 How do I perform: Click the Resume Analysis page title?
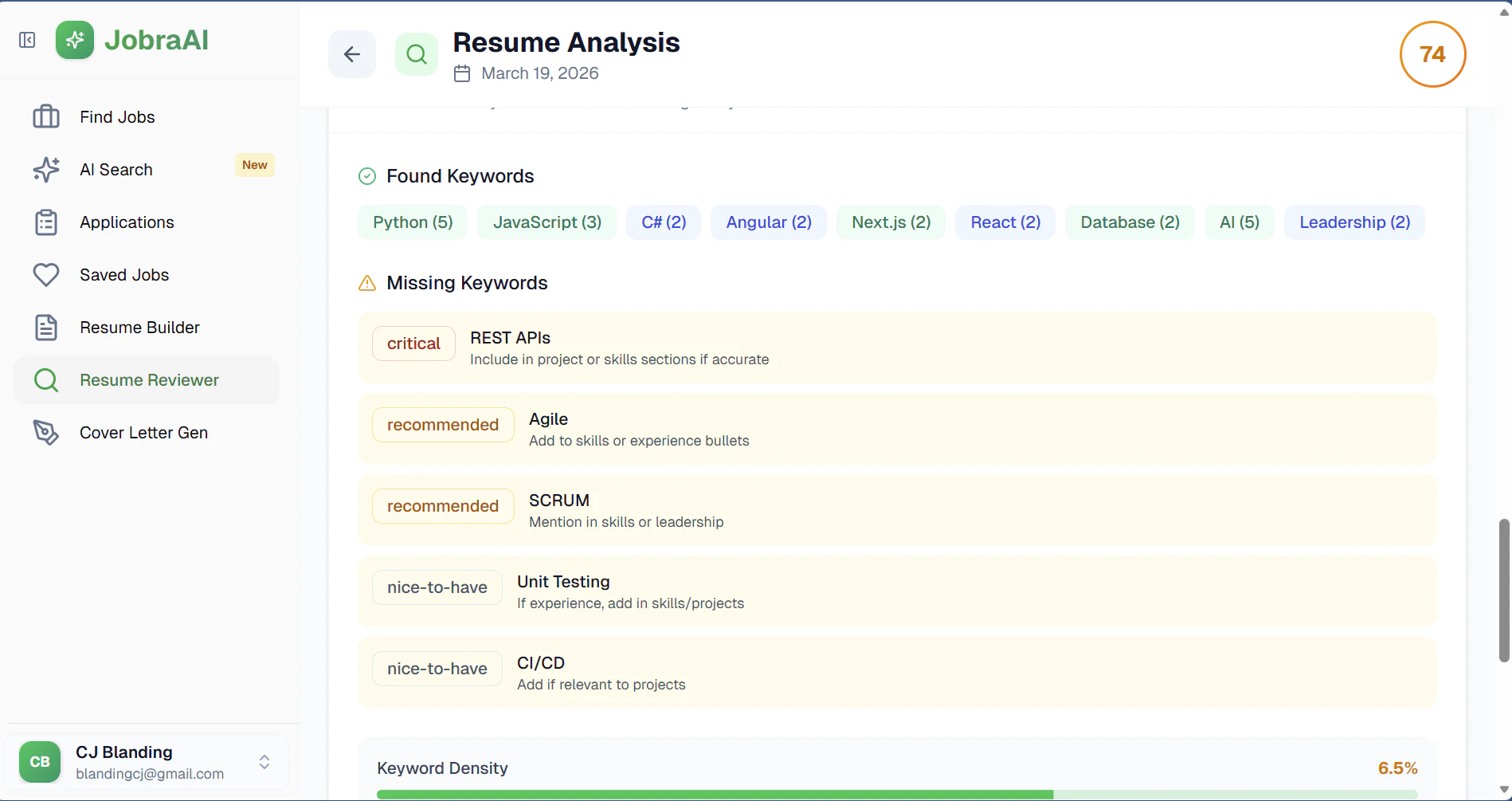click(566, 42)
